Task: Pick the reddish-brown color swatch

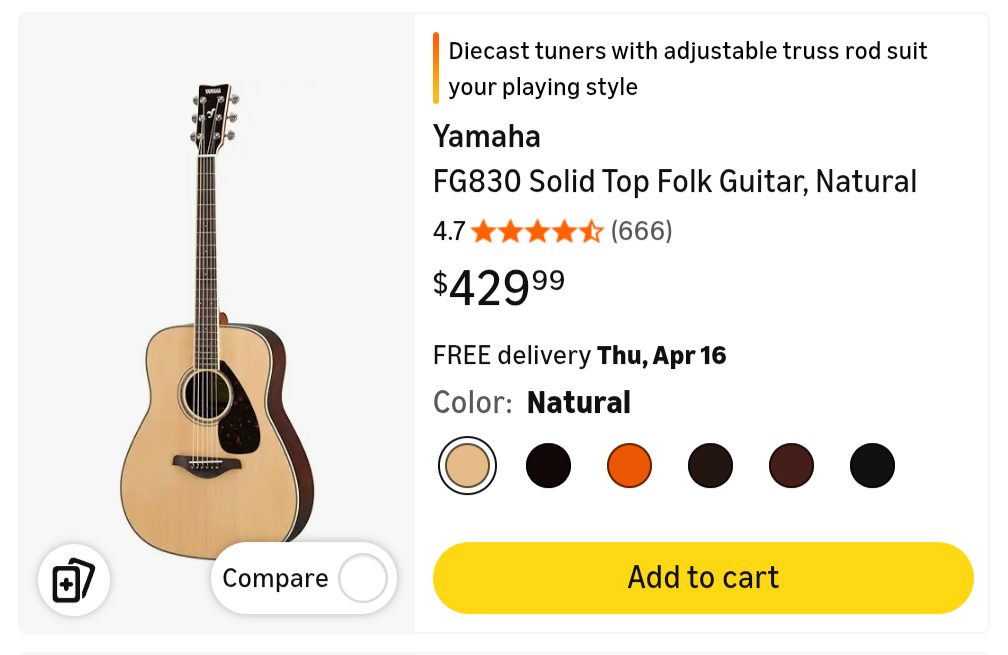Action: [791, 466]
